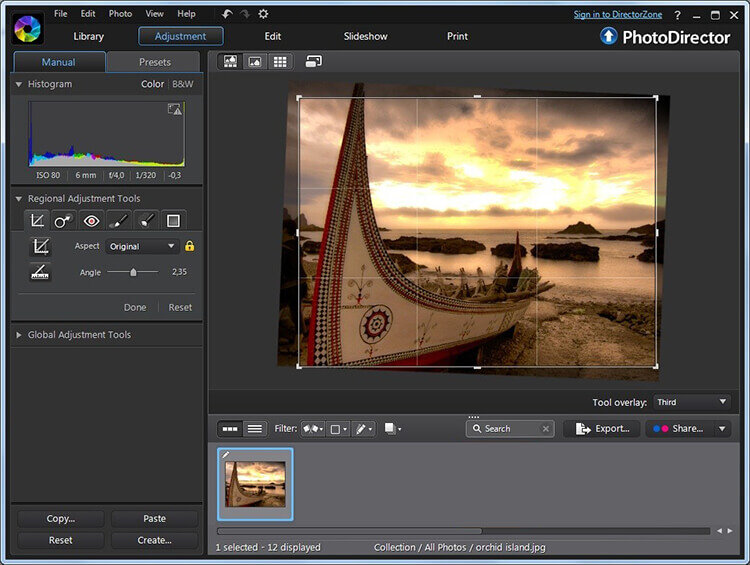Expand the Global Adjustment Tools section

point(79,335)
